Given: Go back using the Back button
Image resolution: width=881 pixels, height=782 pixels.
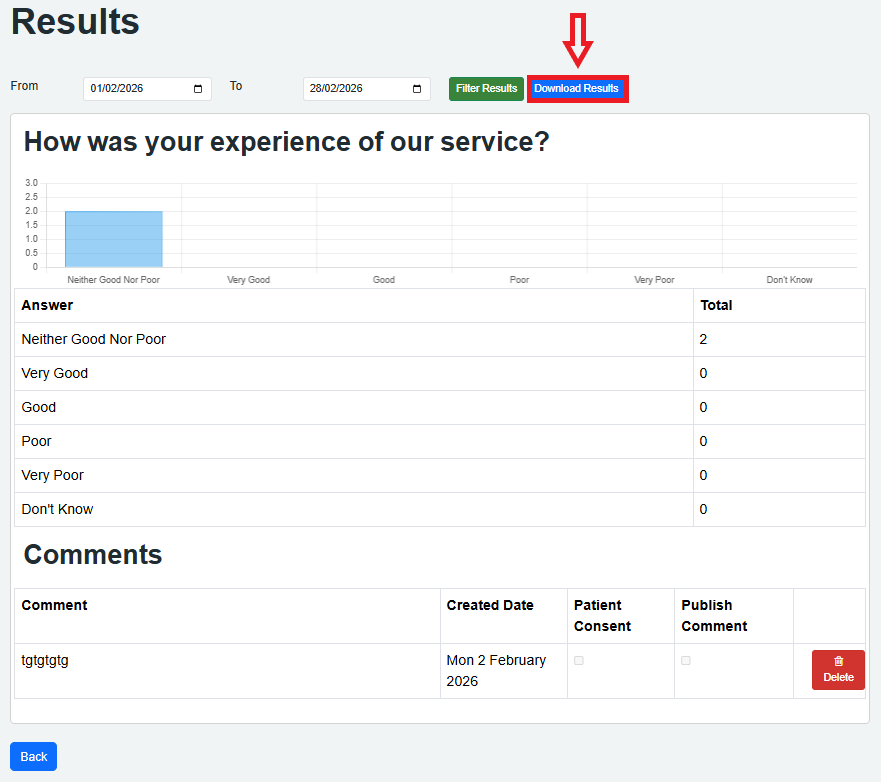Looking at the screenshot, I should pos(33,757).
